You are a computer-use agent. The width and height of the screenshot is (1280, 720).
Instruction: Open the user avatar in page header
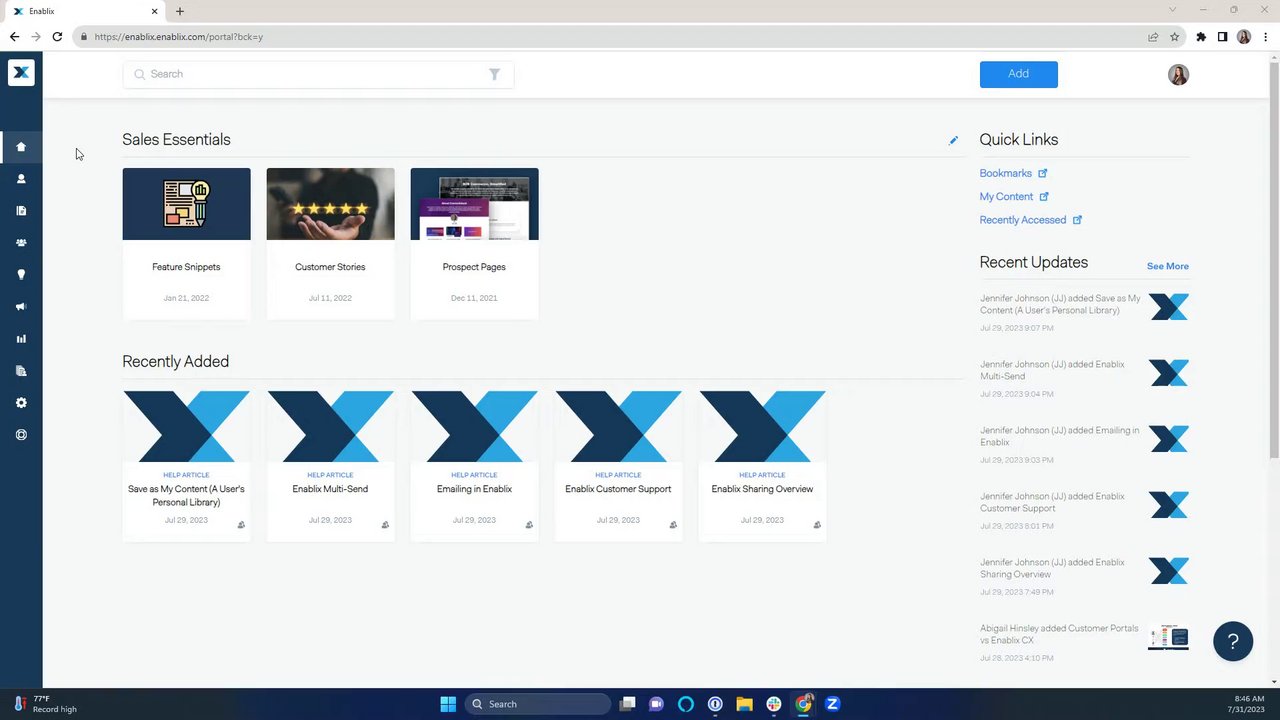pos(1178,75)
